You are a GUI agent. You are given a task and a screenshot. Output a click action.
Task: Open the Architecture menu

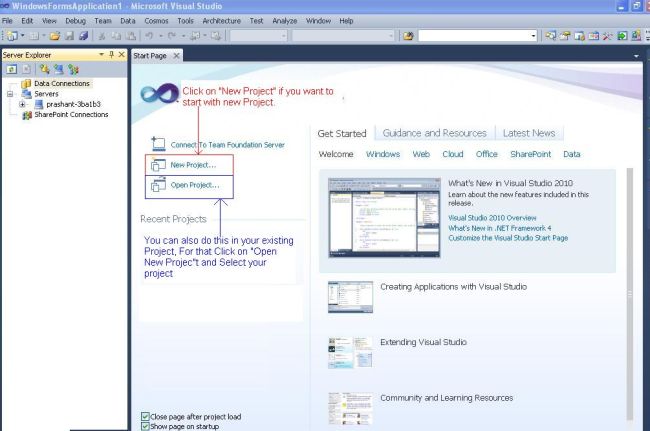coord(221,21)
